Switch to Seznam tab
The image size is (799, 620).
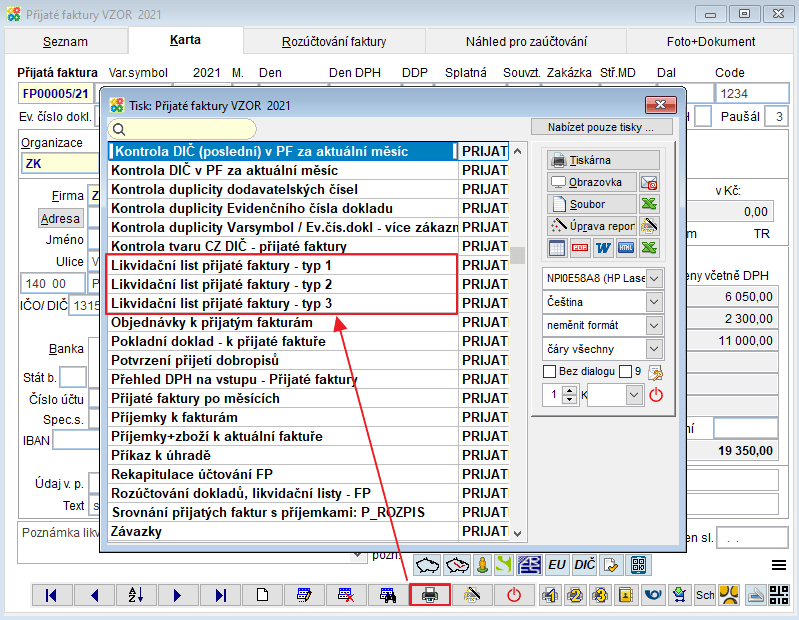click(x=65, y=41)
